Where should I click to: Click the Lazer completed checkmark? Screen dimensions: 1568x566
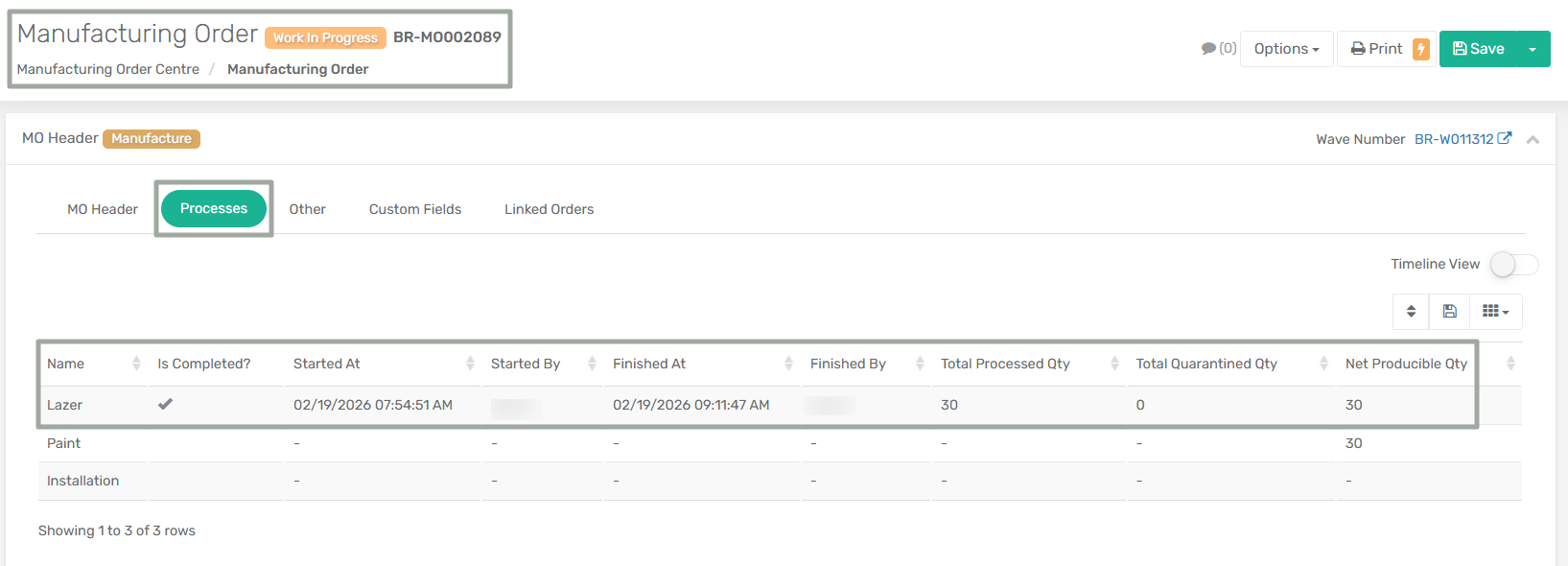pyautogui.click(x=166, y=404)
